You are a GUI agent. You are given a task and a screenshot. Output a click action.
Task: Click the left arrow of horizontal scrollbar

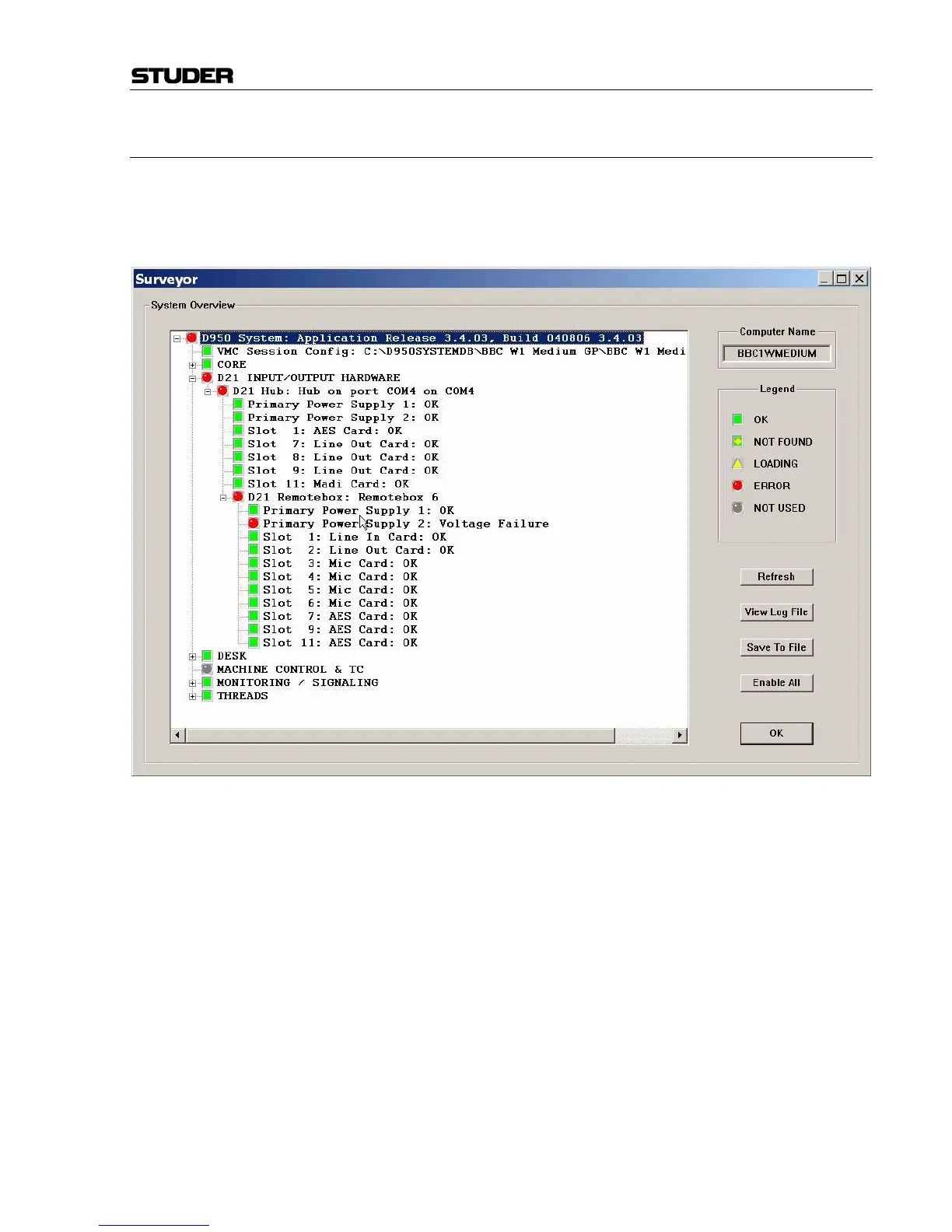tap(178, 735)
